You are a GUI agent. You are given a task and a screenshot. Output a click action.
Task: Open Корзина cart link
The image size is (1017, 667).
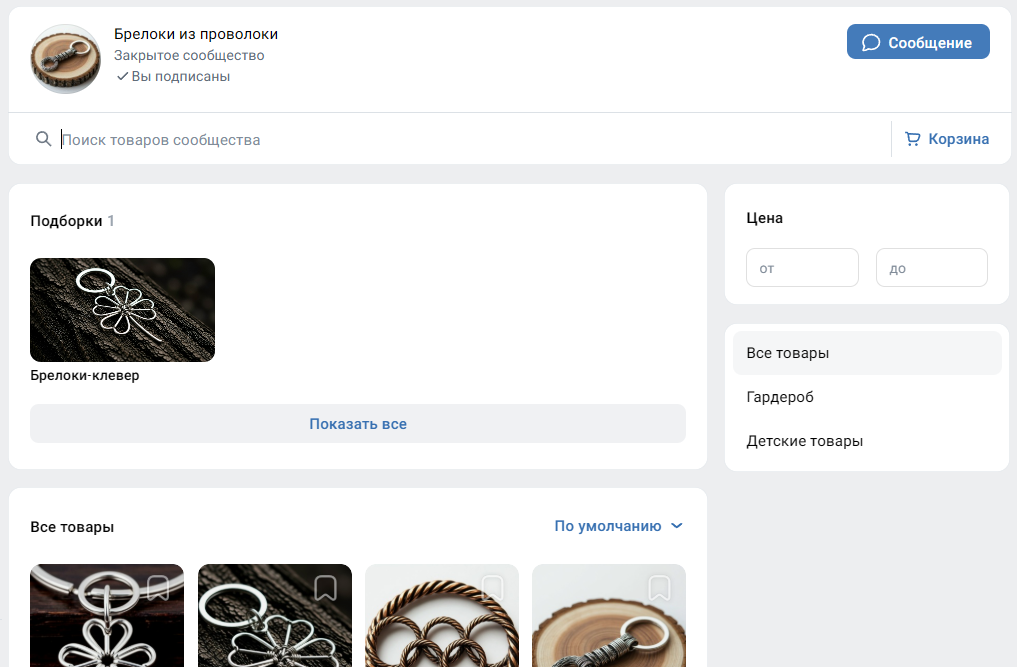(x=957, y=139)
